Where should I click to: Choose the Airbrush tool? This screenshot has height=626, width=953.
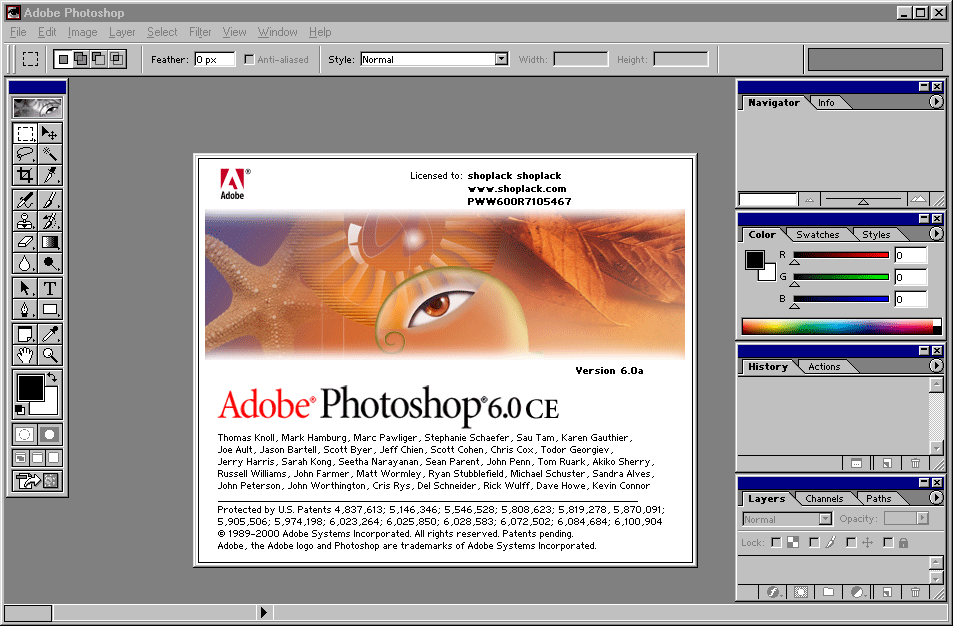[x=25, y=200]
